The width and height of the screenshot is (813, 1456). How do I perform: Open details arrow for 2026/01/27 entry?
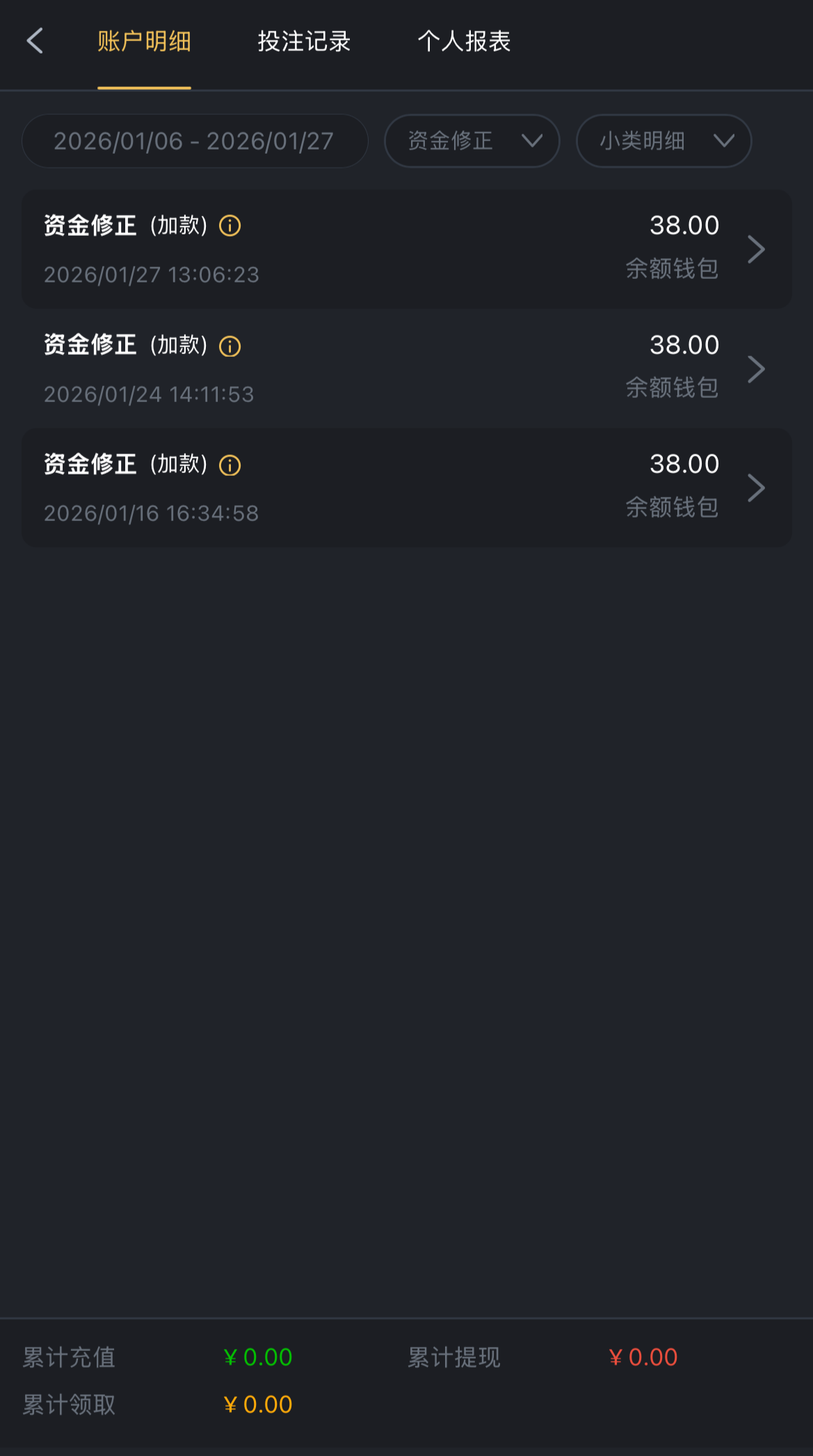coord(756,249)
